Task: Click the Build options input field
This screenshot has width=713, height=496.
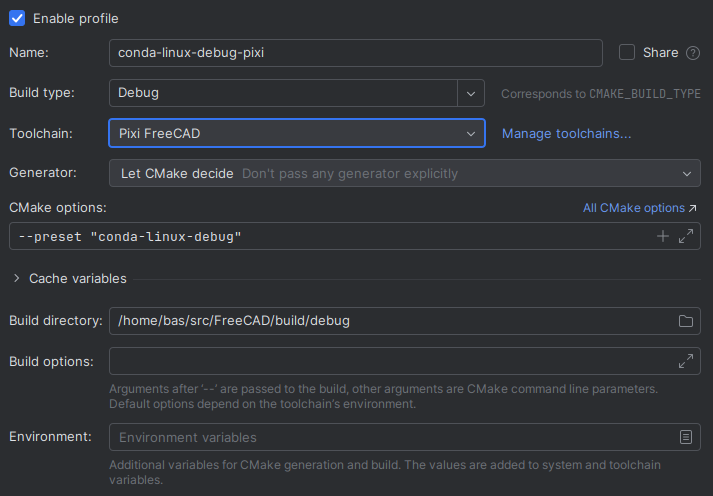Action: pos(390,361)
